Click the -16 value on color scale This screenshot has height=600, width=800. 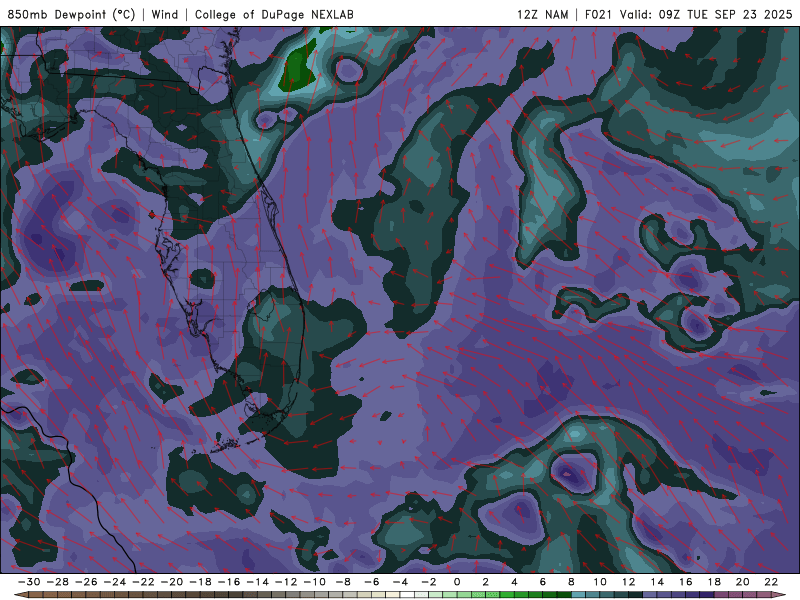pos(229,582)
